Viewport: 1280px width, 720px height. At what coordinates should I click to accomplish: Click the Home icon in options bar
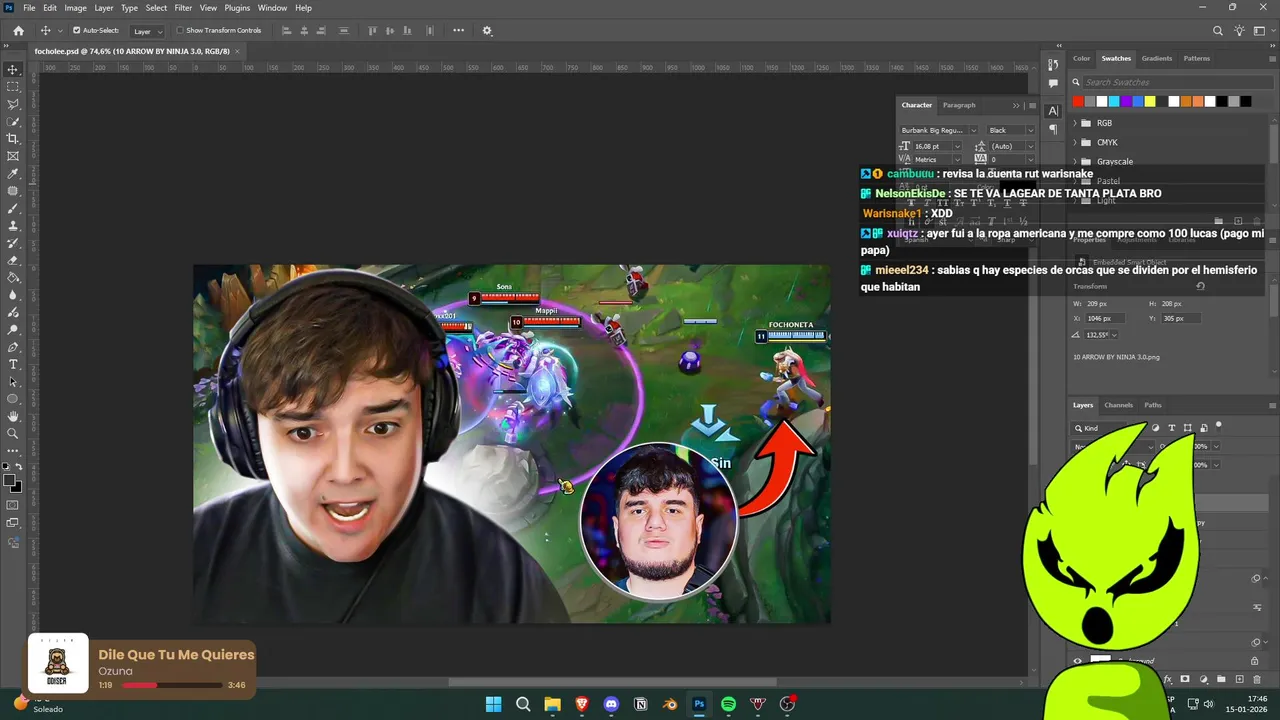point(18,31)
